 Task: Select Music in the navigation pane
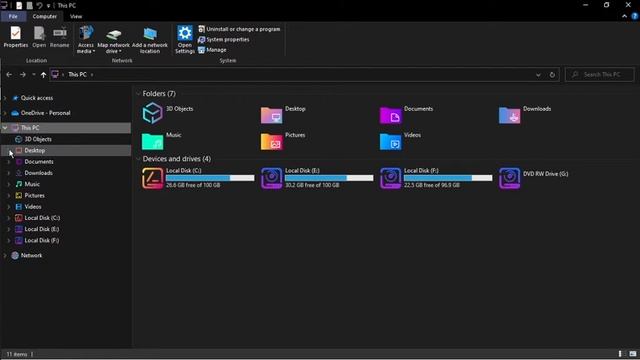(x=32, y=184)
